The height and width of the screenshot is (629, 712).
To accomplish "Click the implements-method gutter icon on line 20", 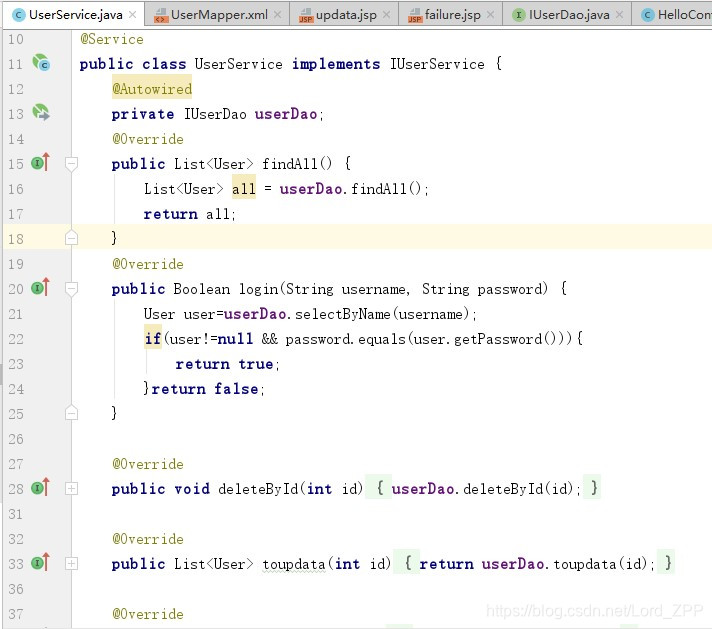I will [40, 287].
